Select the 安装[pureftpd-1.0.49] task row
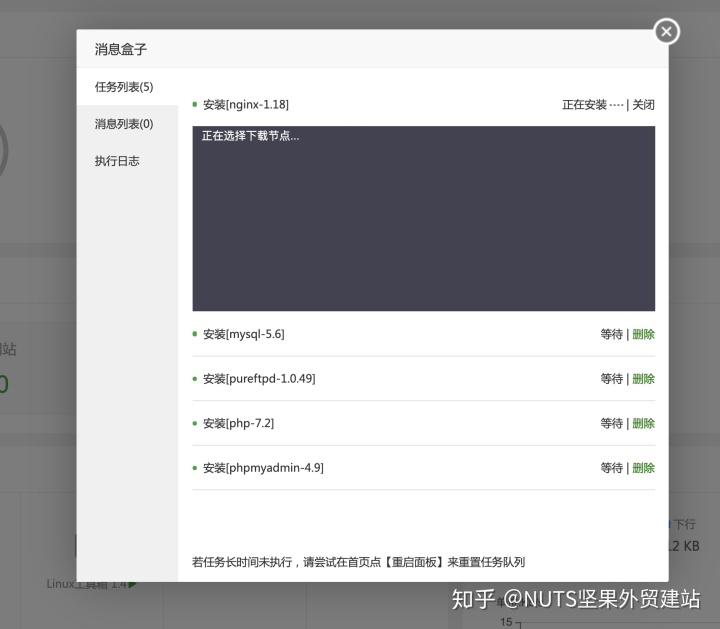This screenshot has height=629, width=720. coord(423,379)
